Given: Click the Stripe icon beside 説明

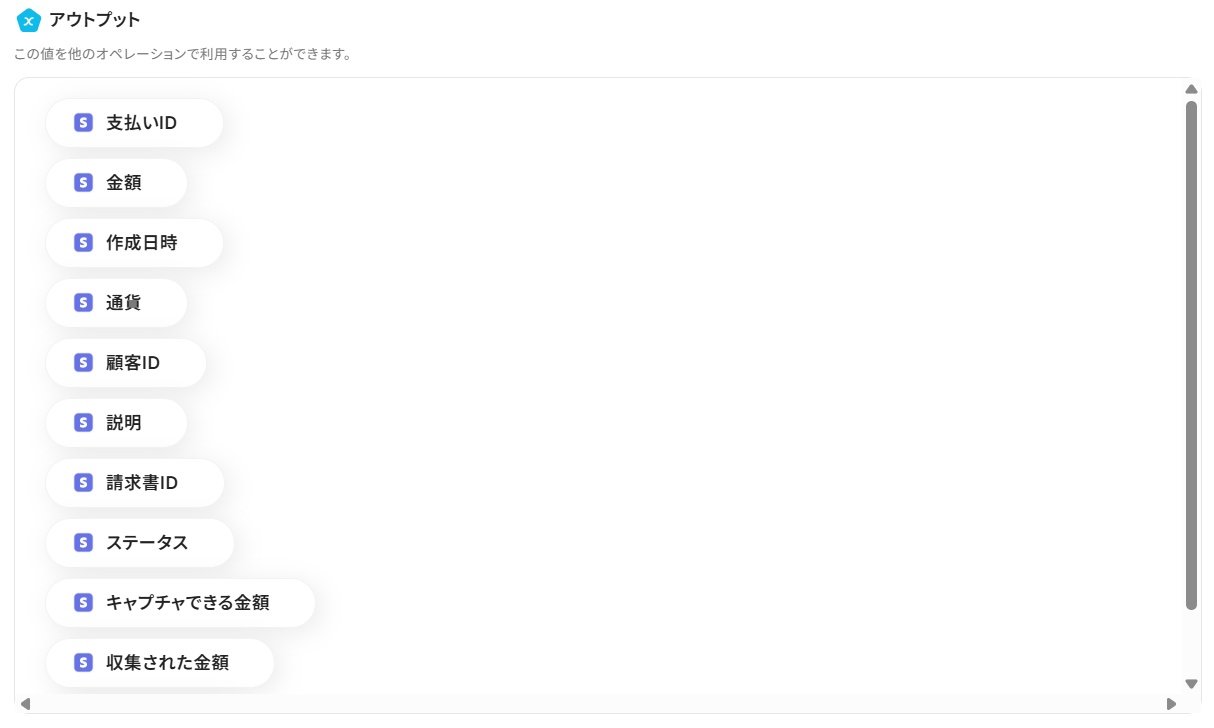Looking at the screenshot, I should (x=83, y=423).
